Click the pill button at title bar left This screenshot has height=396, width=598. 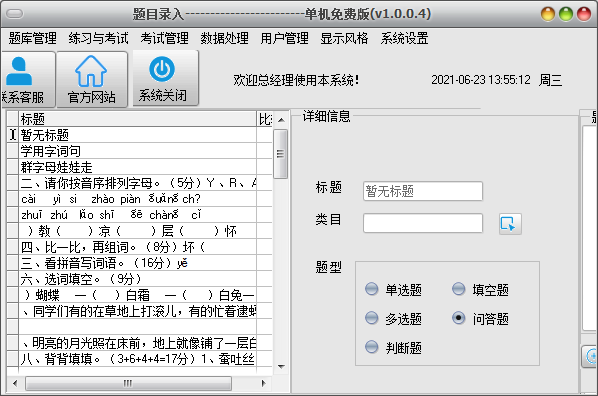point(15,14)
